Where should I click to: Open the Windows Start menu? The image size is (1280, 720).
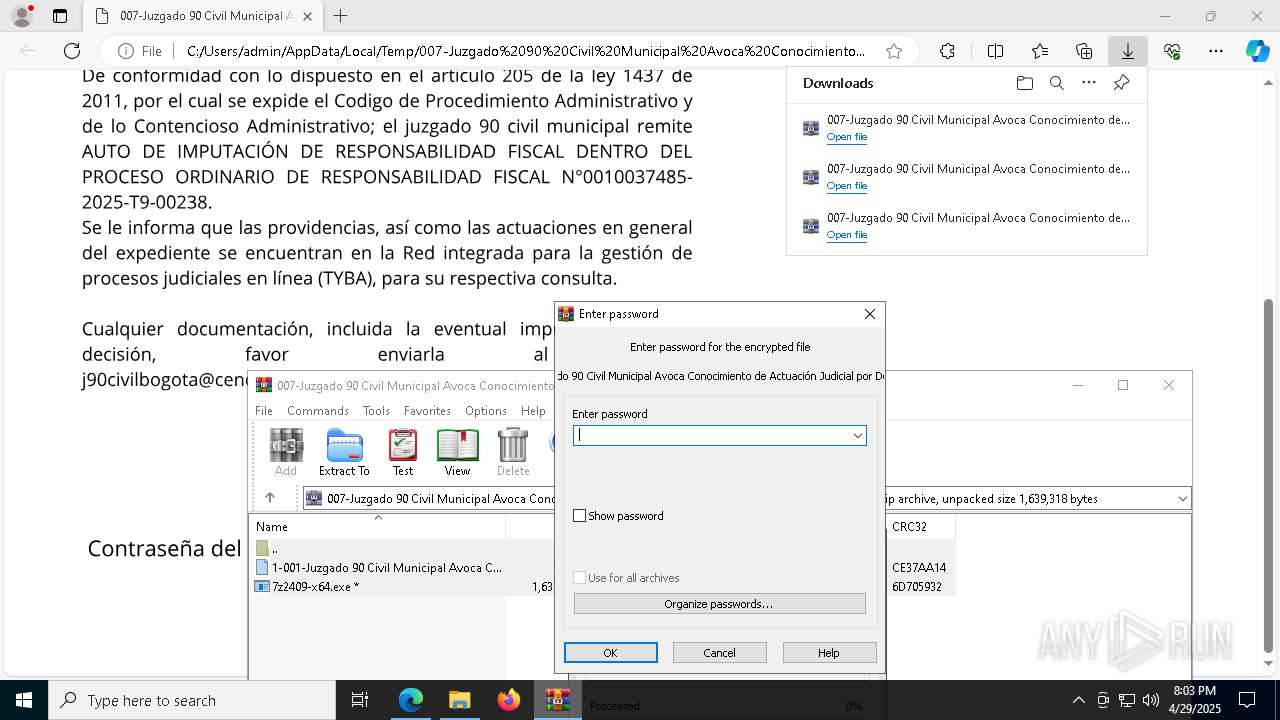click(x=23, y=700)
